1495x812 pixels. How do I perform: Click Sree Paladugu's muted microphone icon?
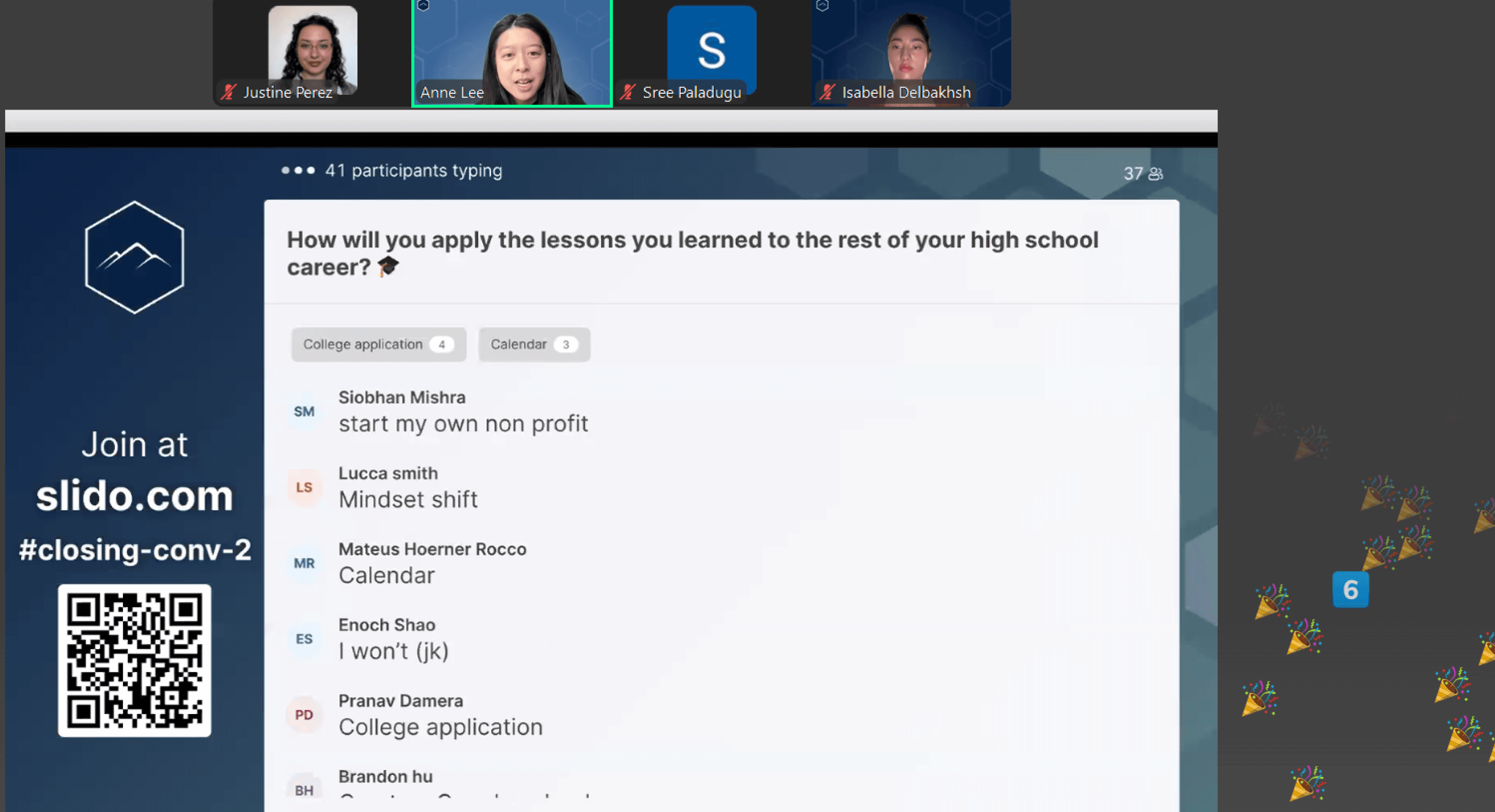coord(628,92)
